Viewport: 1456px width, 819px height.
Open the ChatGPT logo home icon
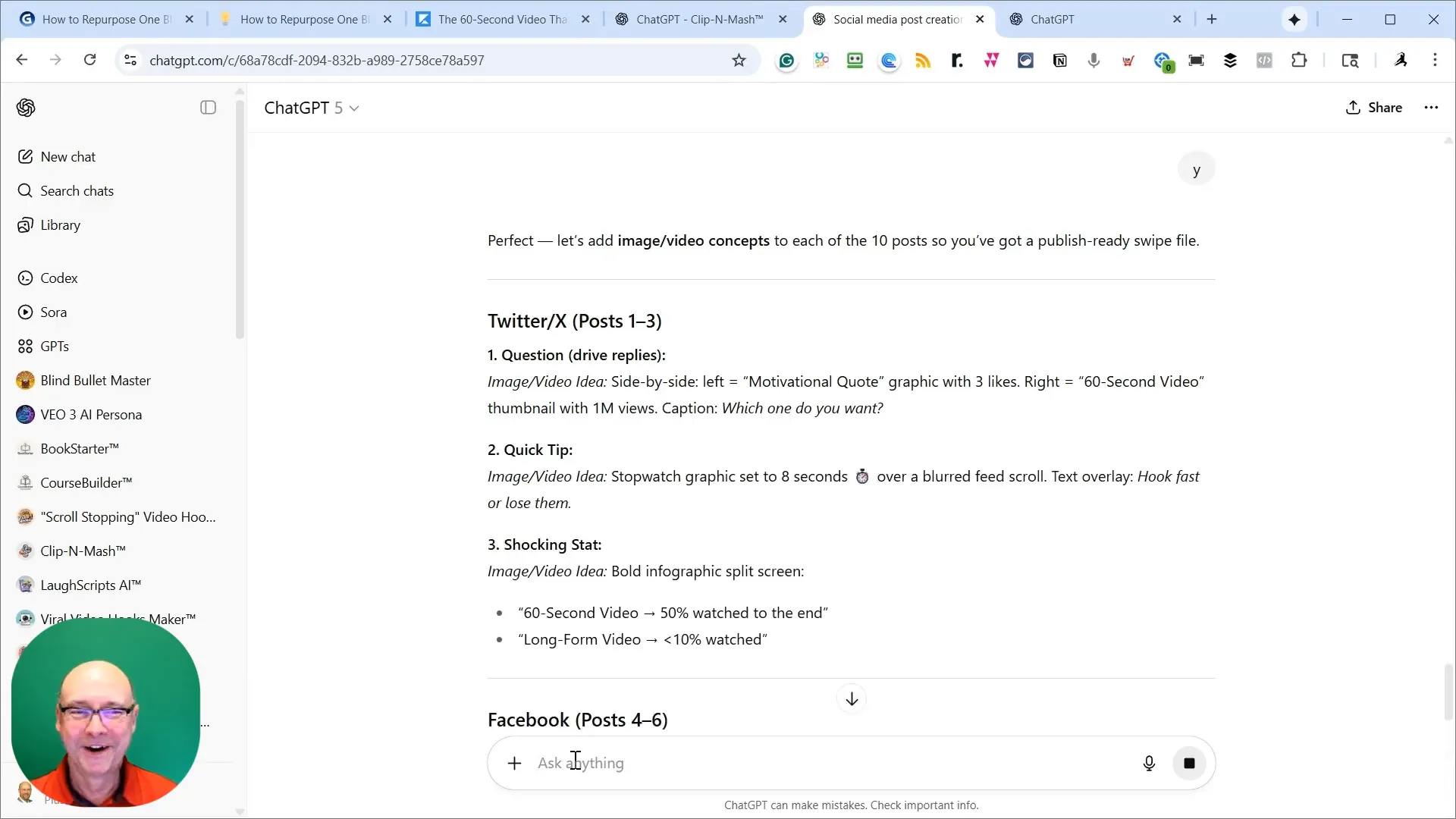pyautogui.click(x=26, y=108)
